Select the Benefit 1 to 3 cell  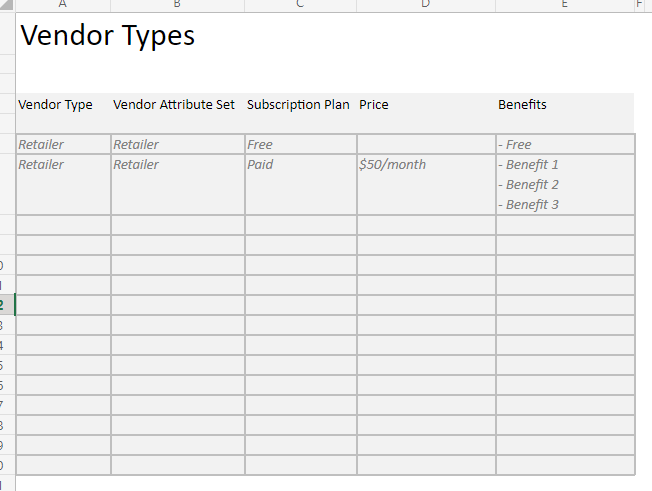[x=565, y=185]
